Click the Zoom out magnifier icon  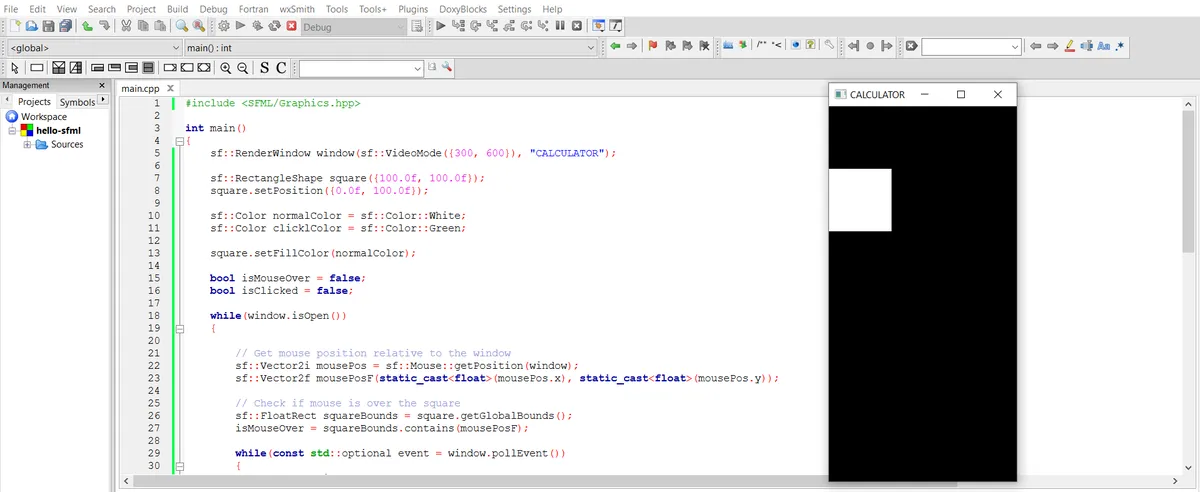point(242,68)
